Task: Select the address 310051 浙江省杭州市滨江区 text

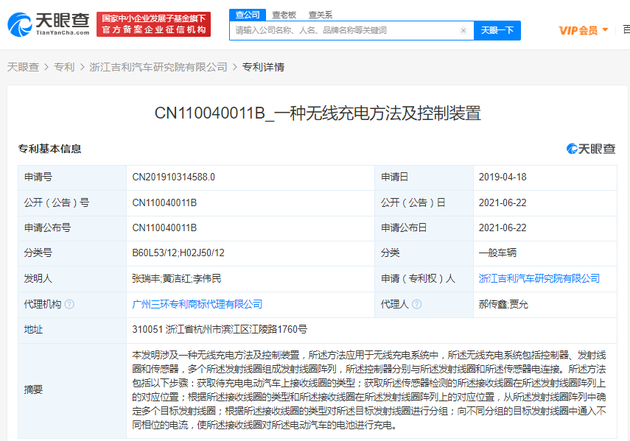Action: click(220, 329)
